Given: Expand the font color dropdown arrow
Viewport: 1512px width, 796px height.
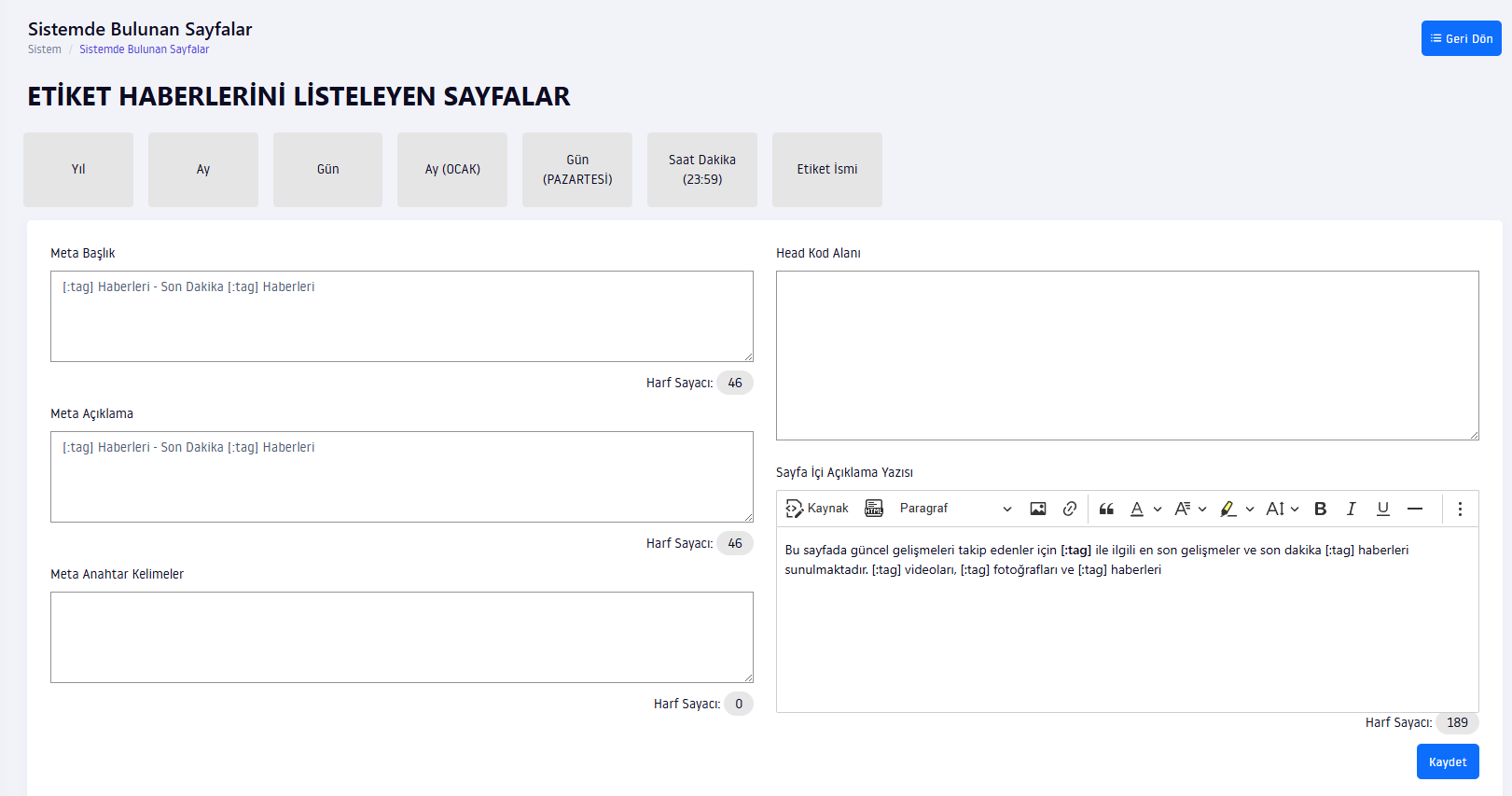Looking at the screenshot, I should tap(1158, 510).
